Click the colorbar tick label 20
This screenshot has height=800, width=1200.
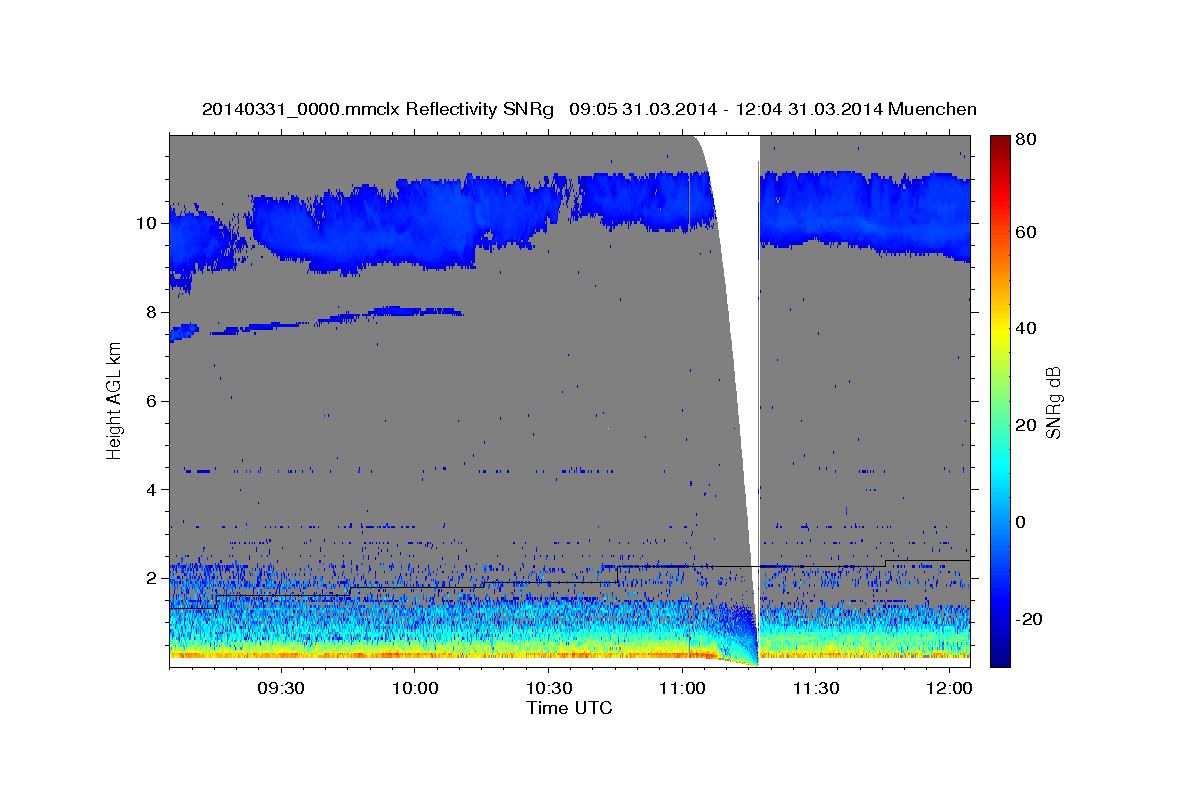click(1026, 425)
